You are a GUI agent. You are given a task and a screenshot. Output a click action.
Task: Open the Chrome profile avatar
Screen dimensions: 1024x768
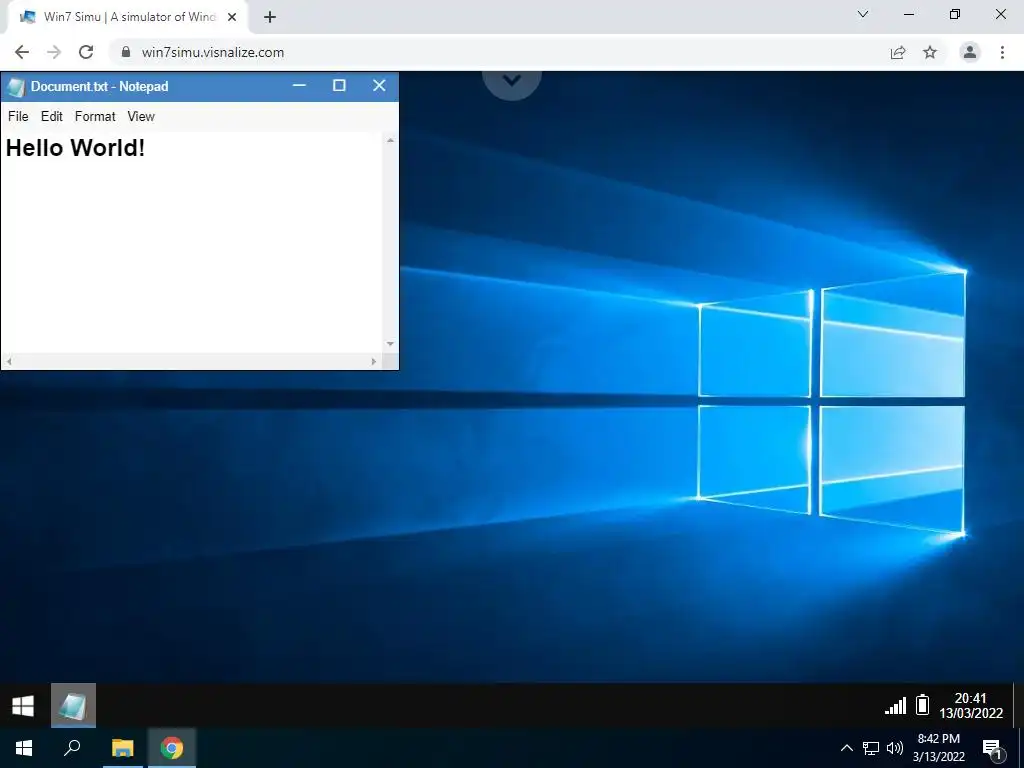(x=970, y=52)
